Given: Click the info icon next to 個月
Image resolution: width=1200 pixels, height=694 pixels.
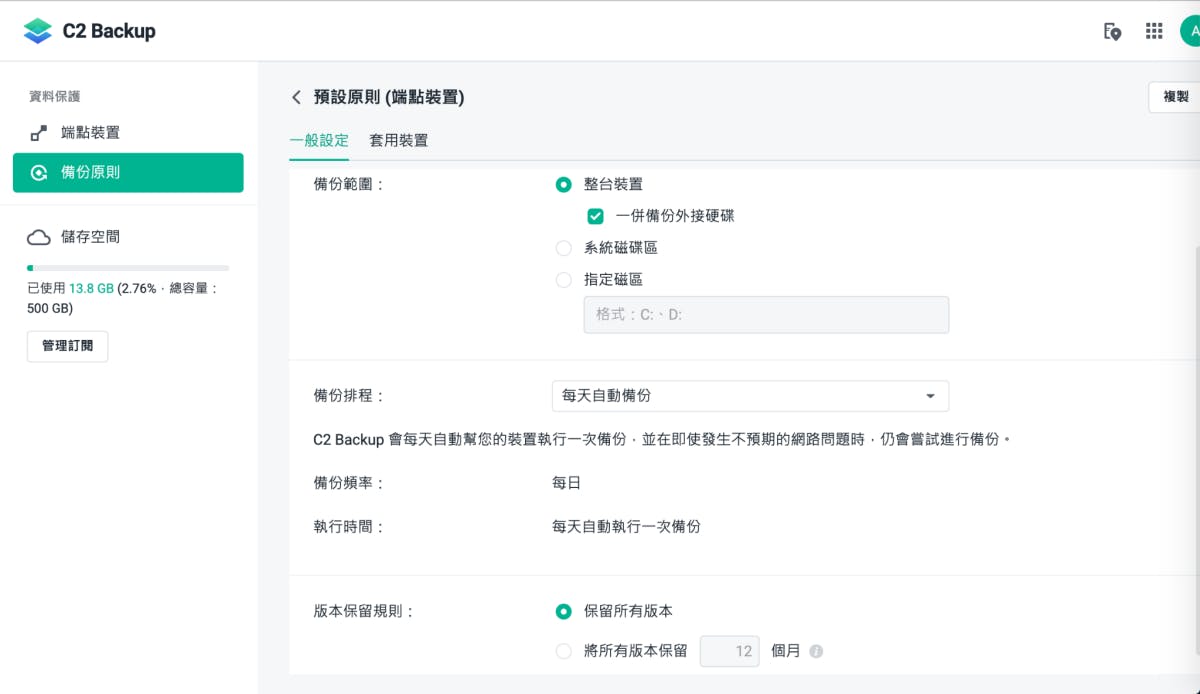Looking at the screenshot, I should 816,652.
